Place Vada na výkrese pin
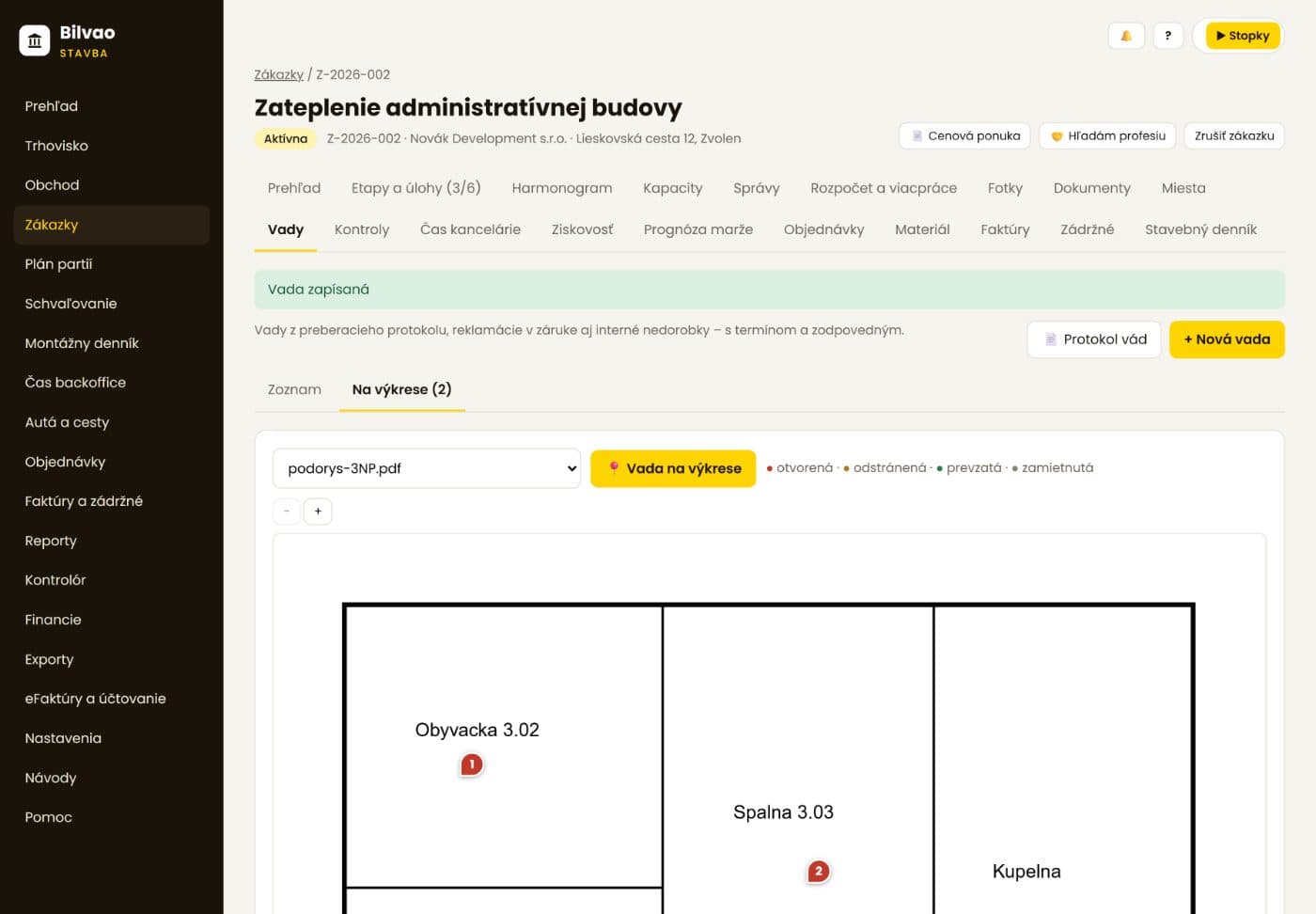This screenshot has width=1316, height=914. (673, 468)
